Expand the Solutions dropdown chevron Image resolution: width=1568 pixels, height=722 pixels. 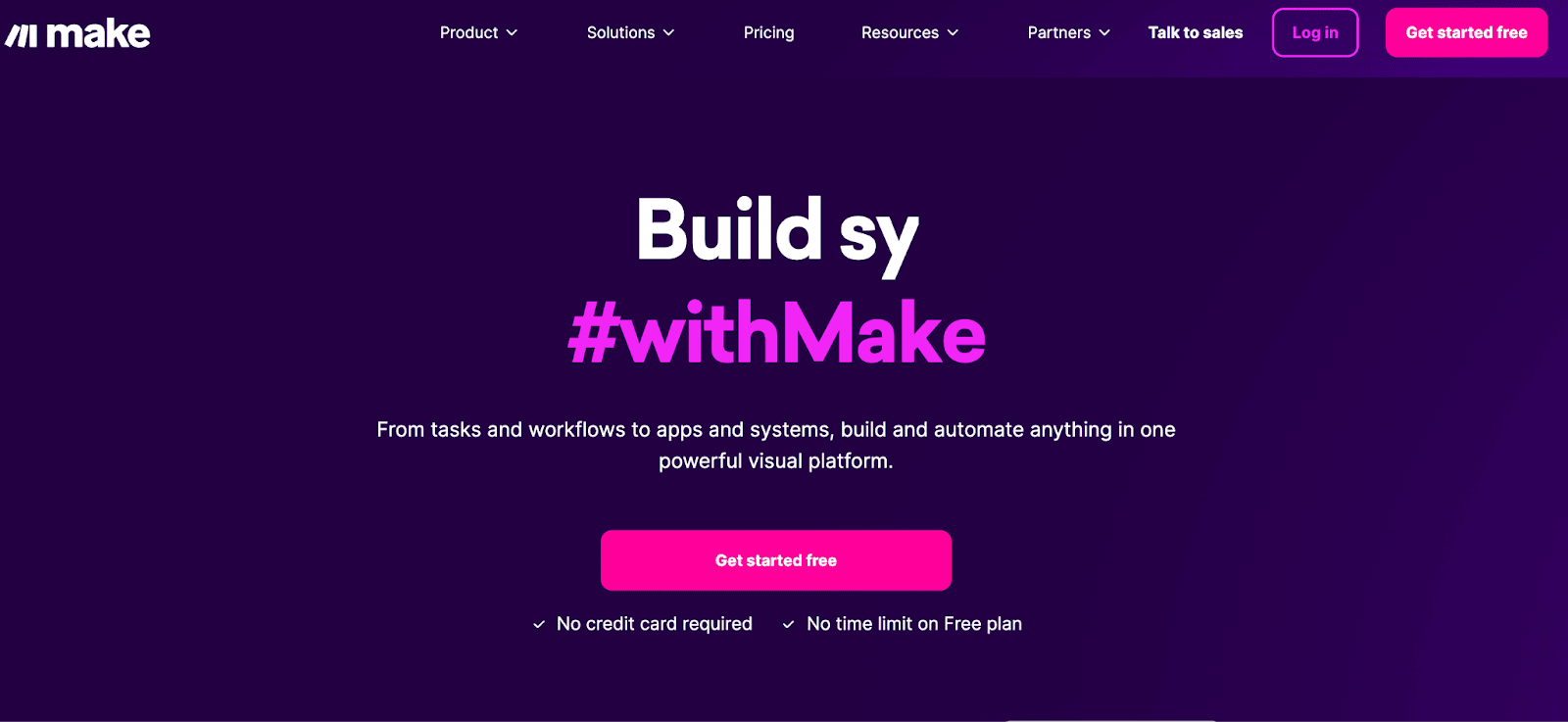pos(668,32)
